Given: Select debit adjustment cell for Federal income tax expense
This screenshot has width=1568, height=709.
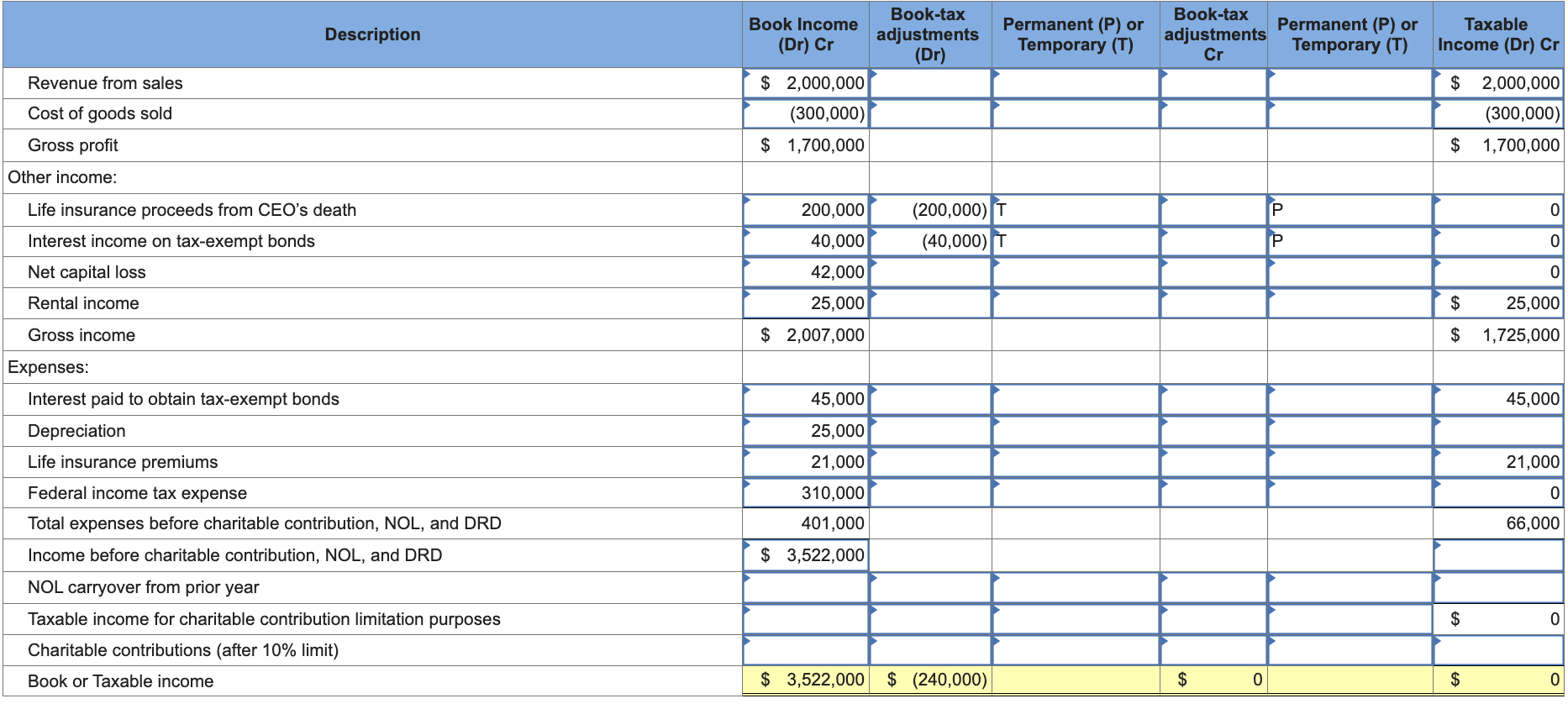Looking at the screenshot, I should (x=930, y=493).
